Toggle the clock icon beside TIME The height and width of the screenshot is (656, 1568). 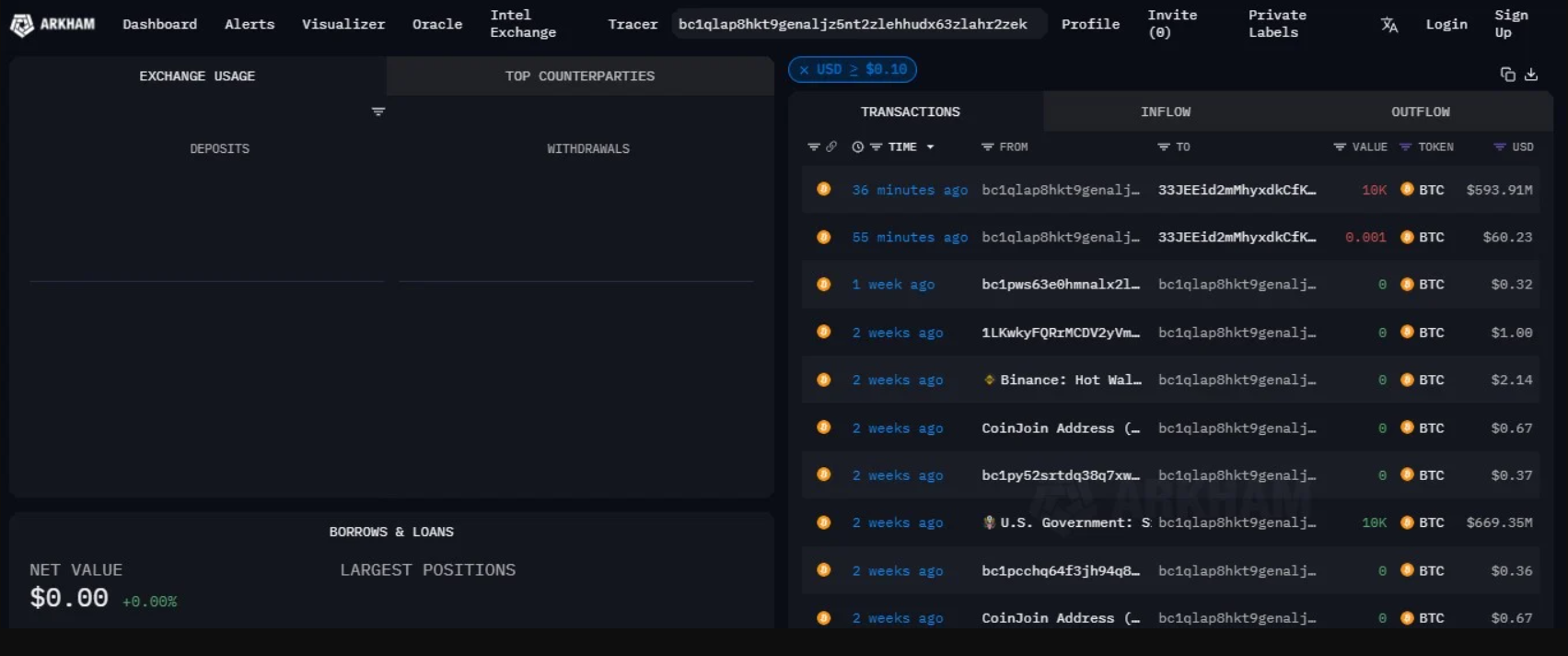pyautogui.click(x=858, y=146)
